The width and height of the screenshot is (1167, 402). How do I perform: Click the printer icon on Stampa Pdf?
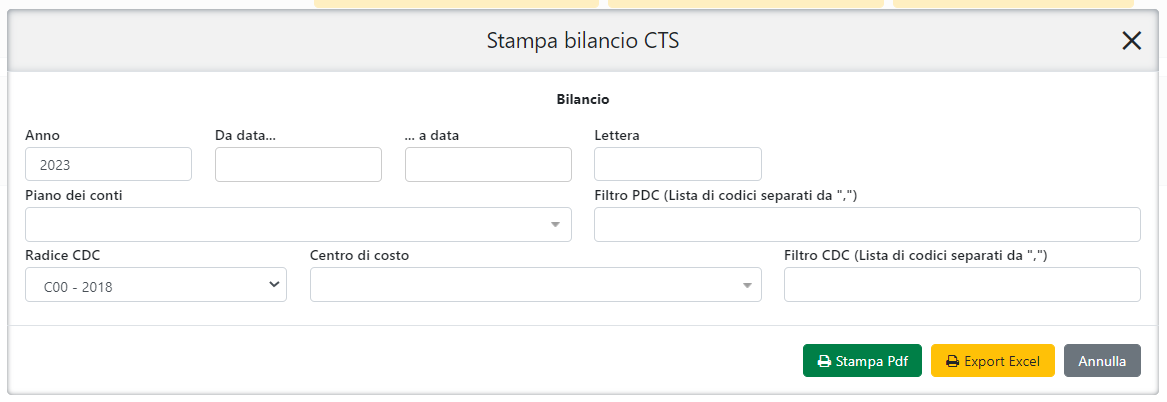(824, 362)
